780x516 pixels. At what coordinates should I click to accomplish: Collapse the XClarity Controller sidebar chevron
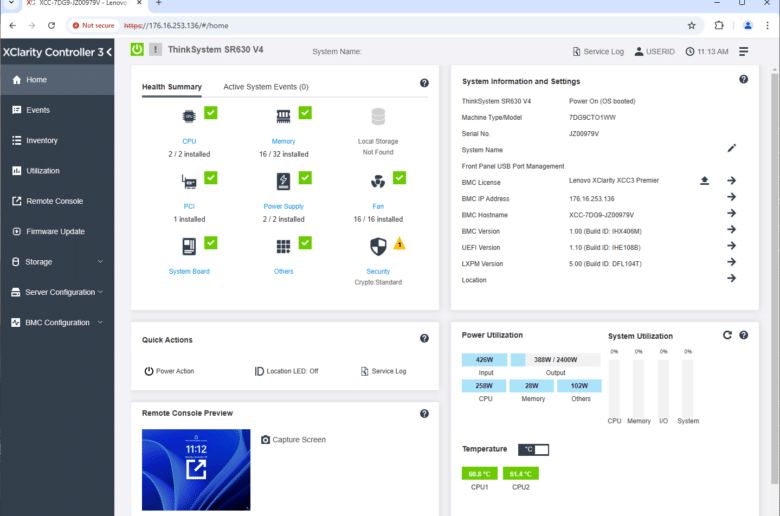109,52
